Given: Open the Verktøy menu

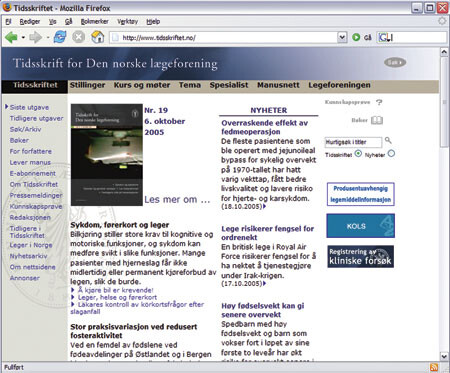Looking at the screenshot, I should point(128,22).
